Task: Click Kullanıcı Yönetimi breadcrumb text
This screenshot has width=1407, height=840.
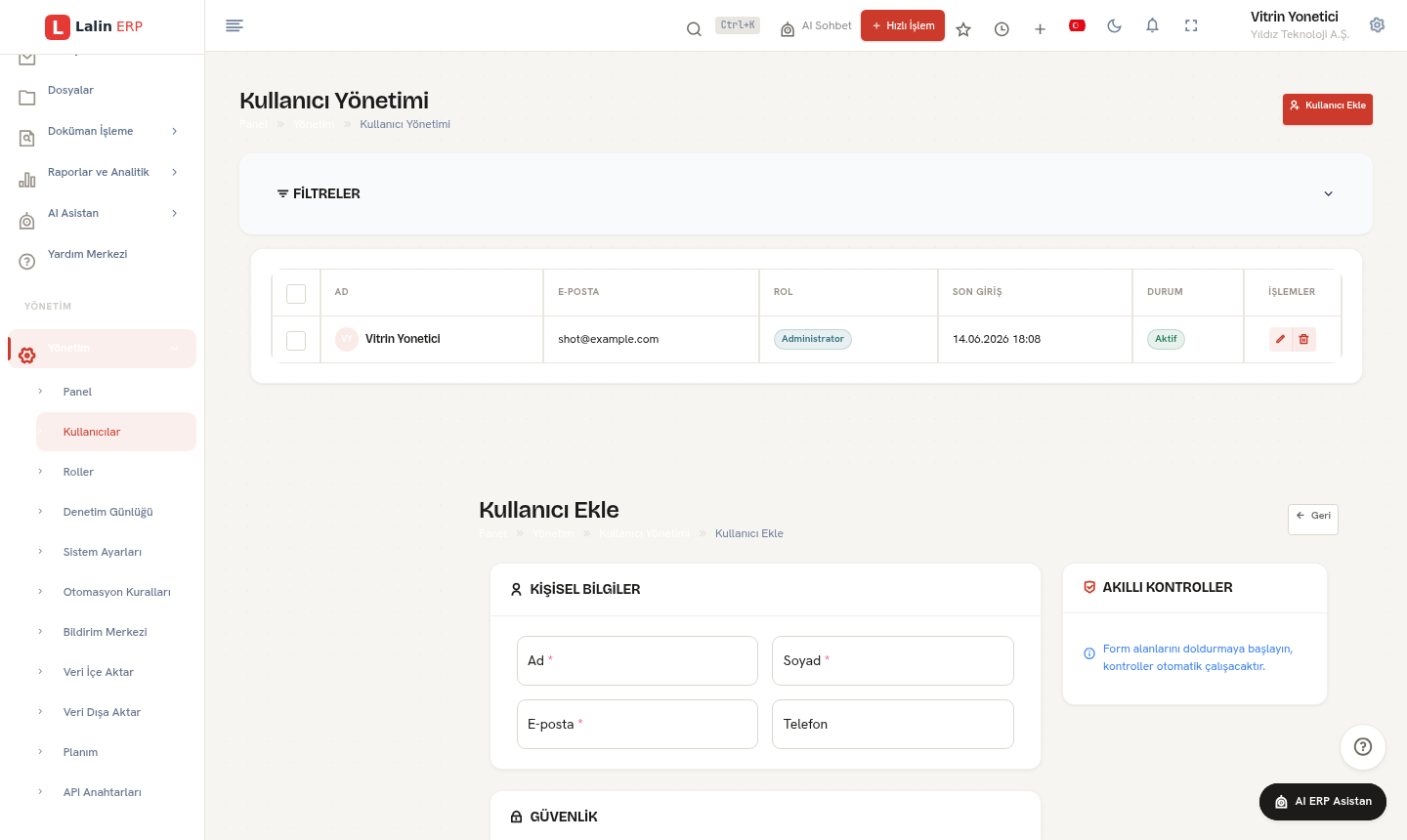Action: tap(405, 124)
